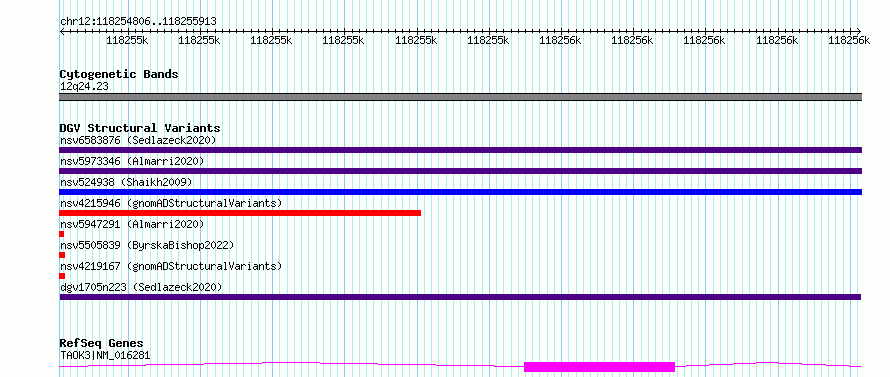Click the nsv5505839 (ByrskaBishop2022) label
Viewport: 890px width, 377px height.
(147, 245)
